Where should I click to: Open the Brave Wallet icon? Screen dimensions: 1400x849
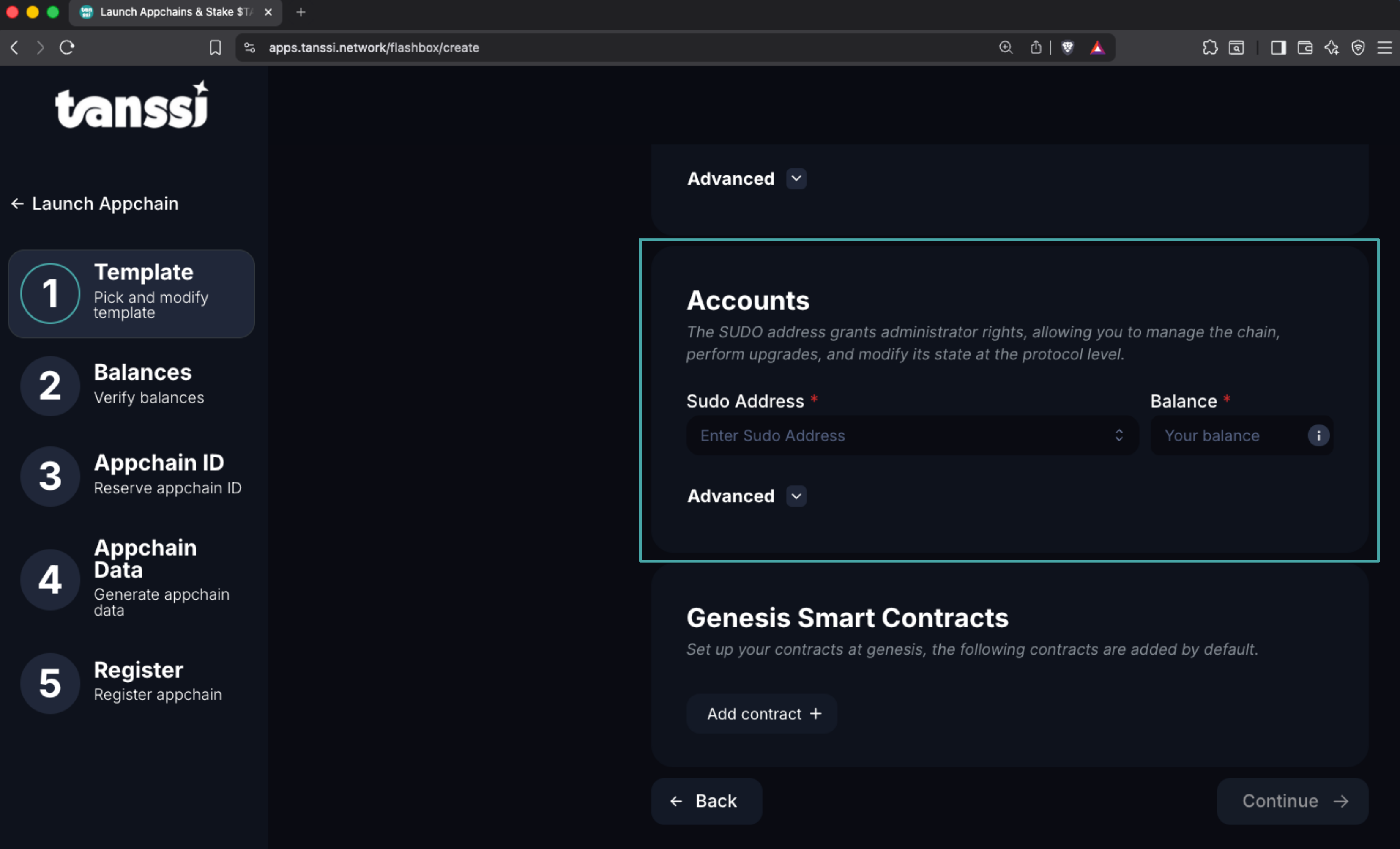tap(1305, 48)
